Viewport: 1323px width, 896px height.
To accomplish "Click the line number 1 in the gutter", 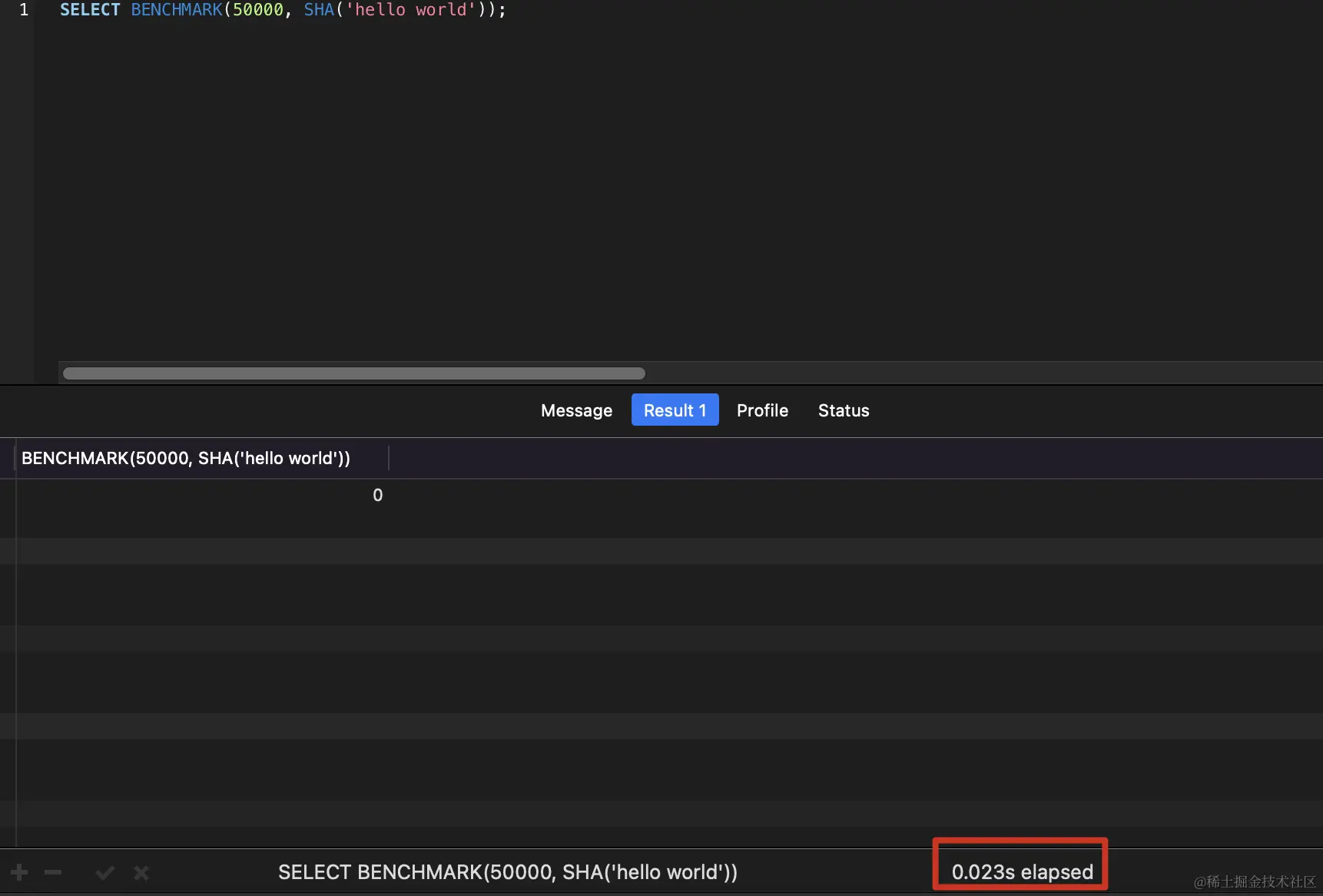I will [24, 10].
